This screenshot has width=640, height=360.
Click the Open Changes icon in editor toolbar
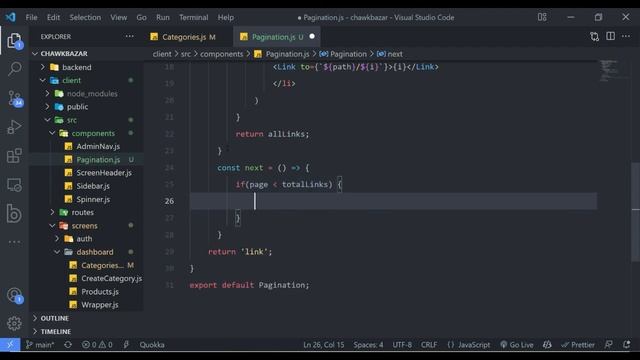[594, 37]
